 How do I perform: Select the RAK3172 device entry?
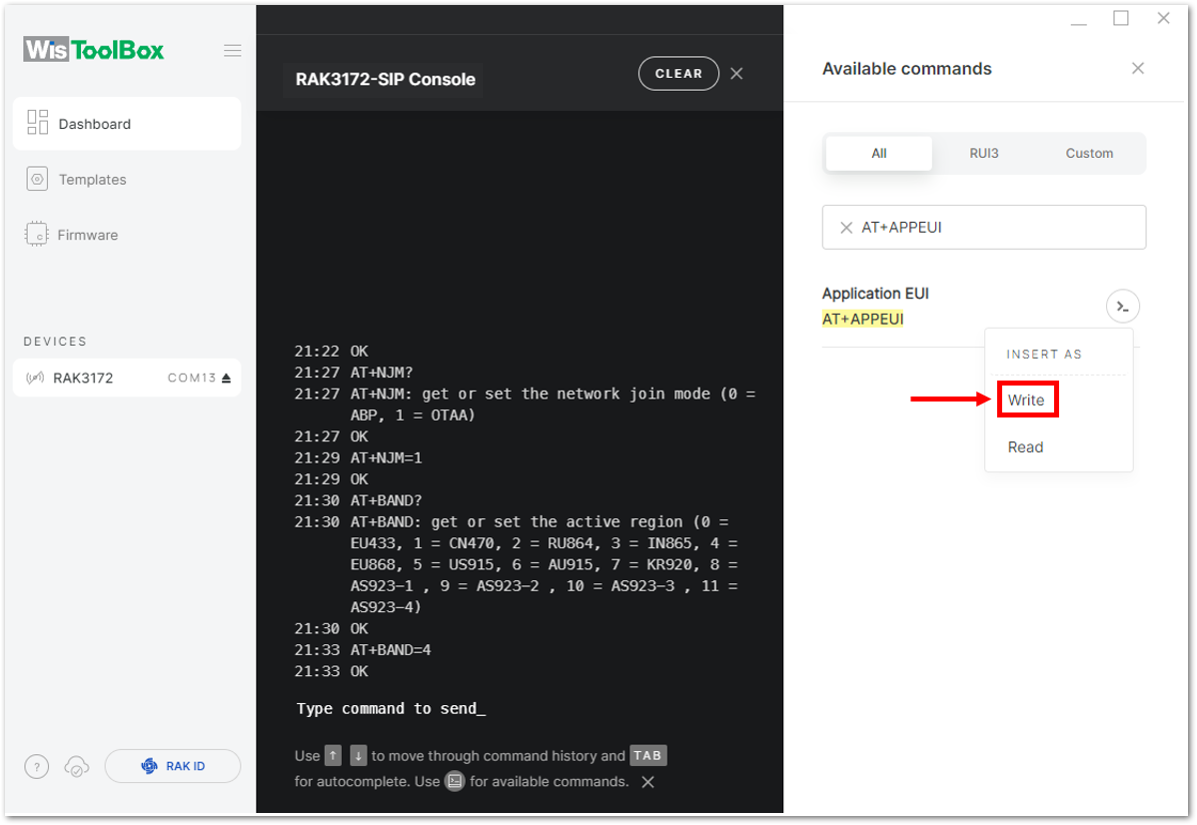pyautogui.click(x=127, y=378)
